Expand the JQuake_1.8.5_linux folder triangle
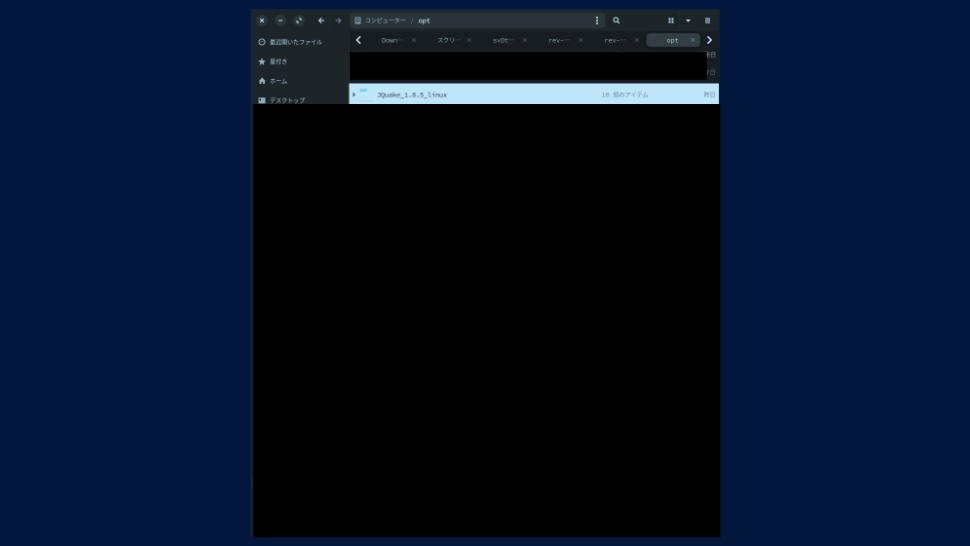Screen dimensions: 970x546 click(354, 95)
